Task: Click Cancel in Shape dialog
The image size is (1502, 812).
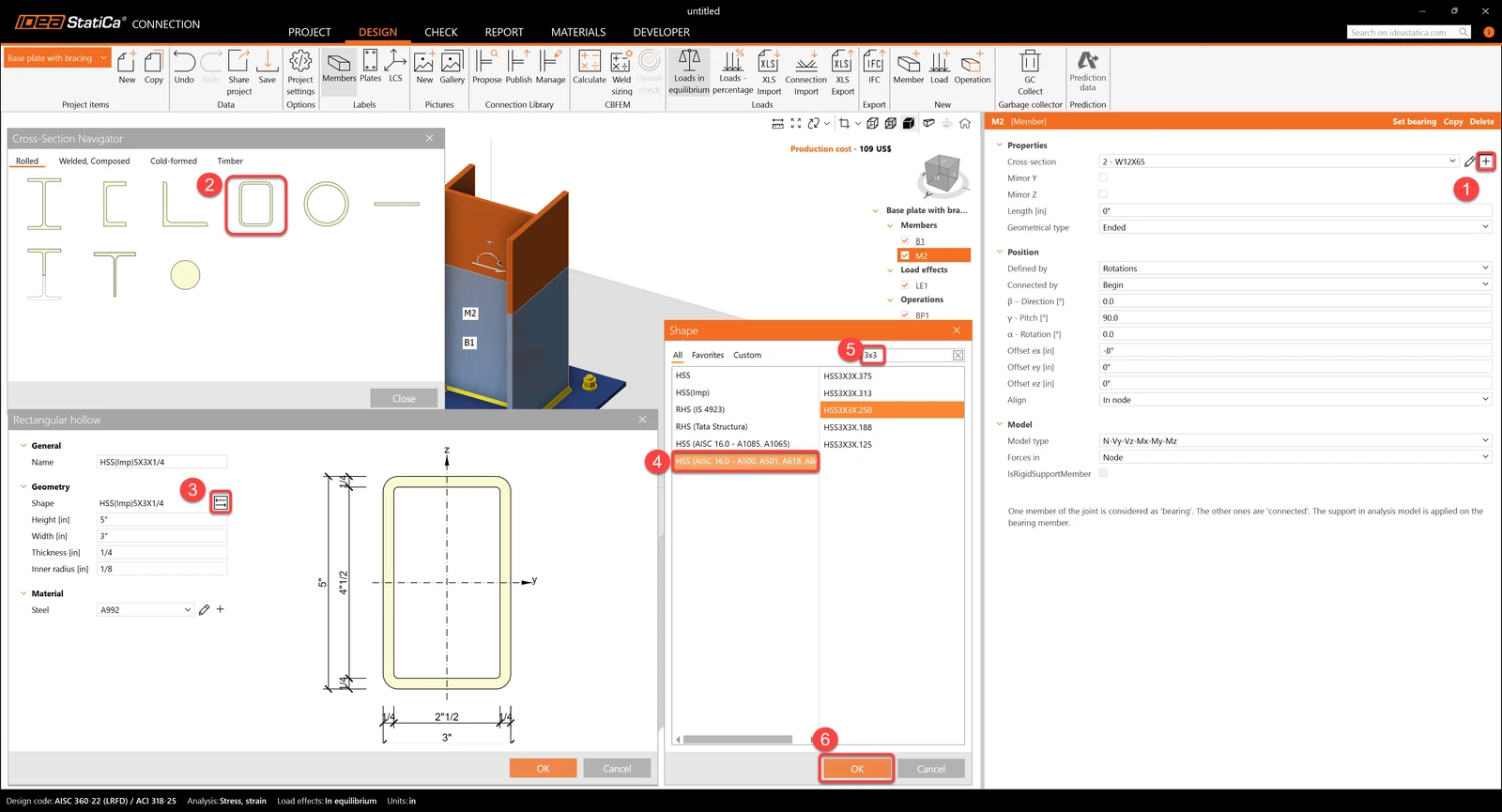Action: point(931,769)
